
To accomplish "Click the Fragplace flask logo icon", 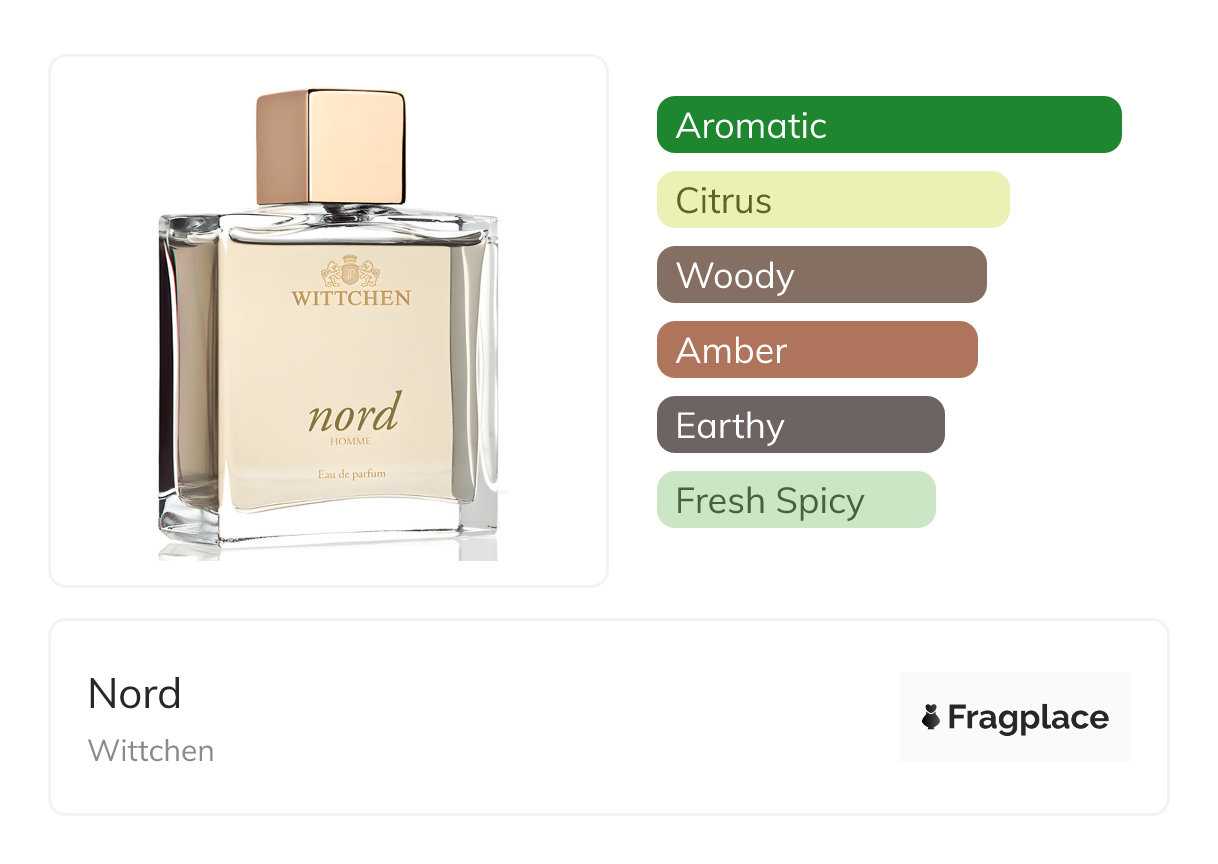I will [931, 717].
